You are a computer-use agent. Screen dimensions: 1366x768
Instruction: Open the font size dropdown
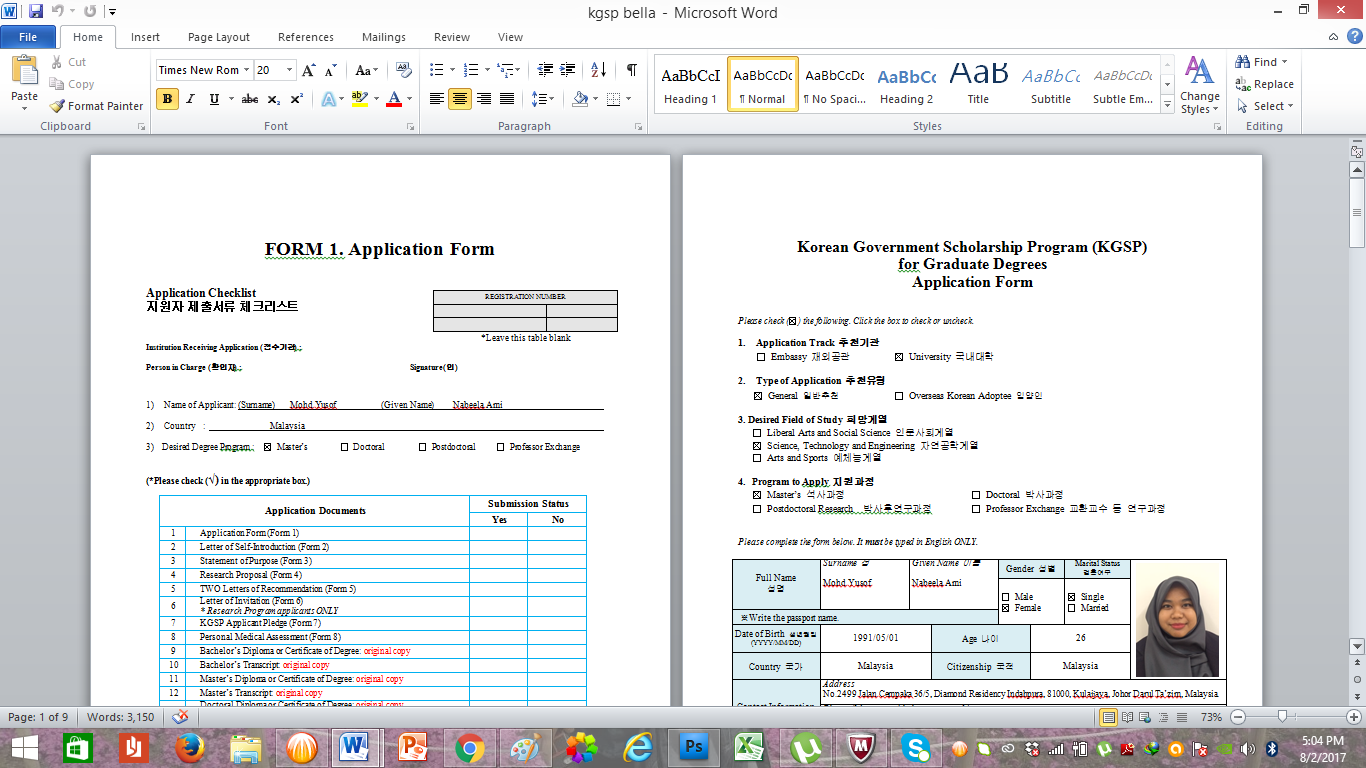pyautogui.click(x=290, y=70)
